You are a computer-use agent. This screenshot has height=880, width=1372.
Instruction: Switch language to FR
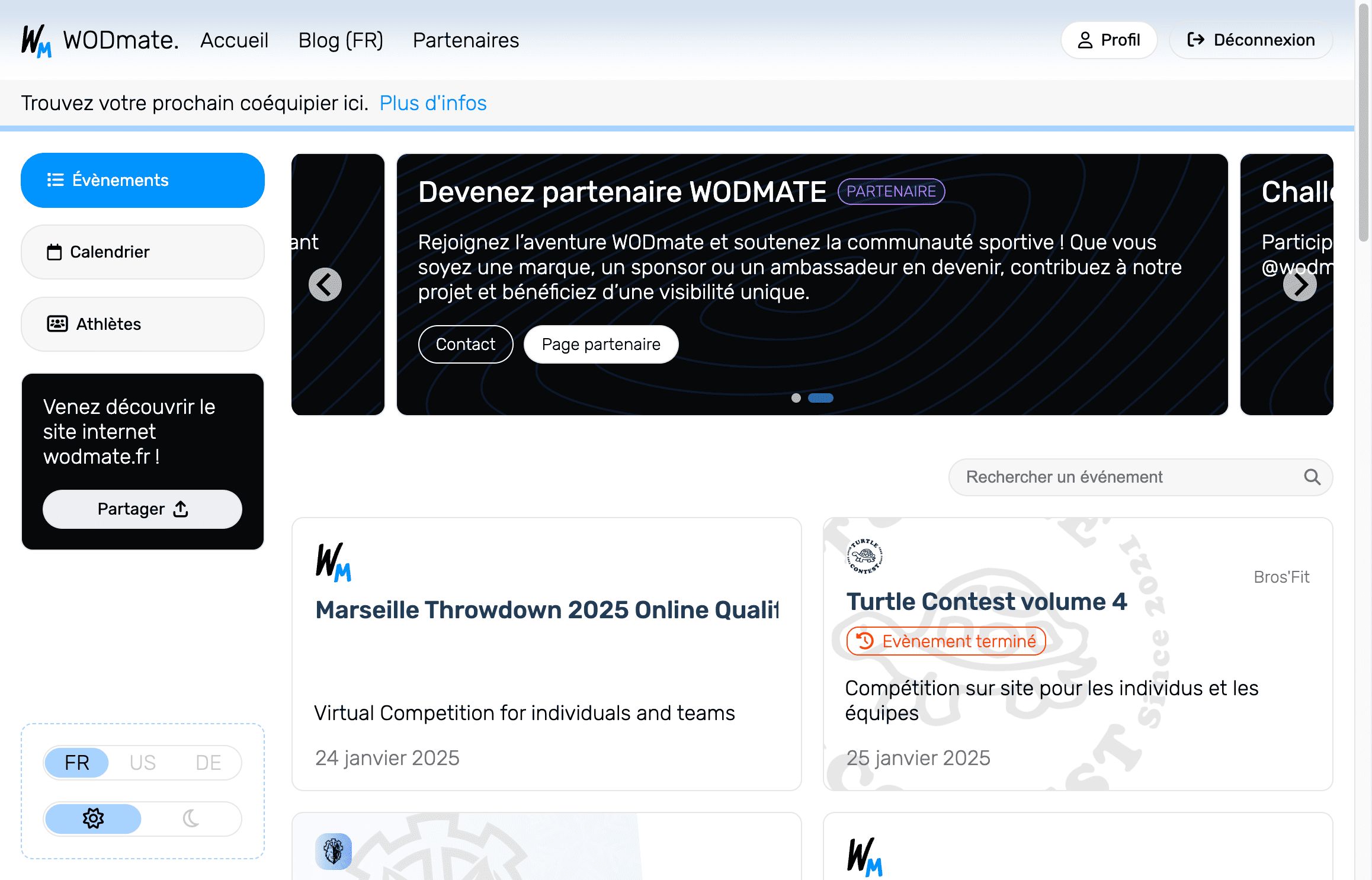coord(77,762)
